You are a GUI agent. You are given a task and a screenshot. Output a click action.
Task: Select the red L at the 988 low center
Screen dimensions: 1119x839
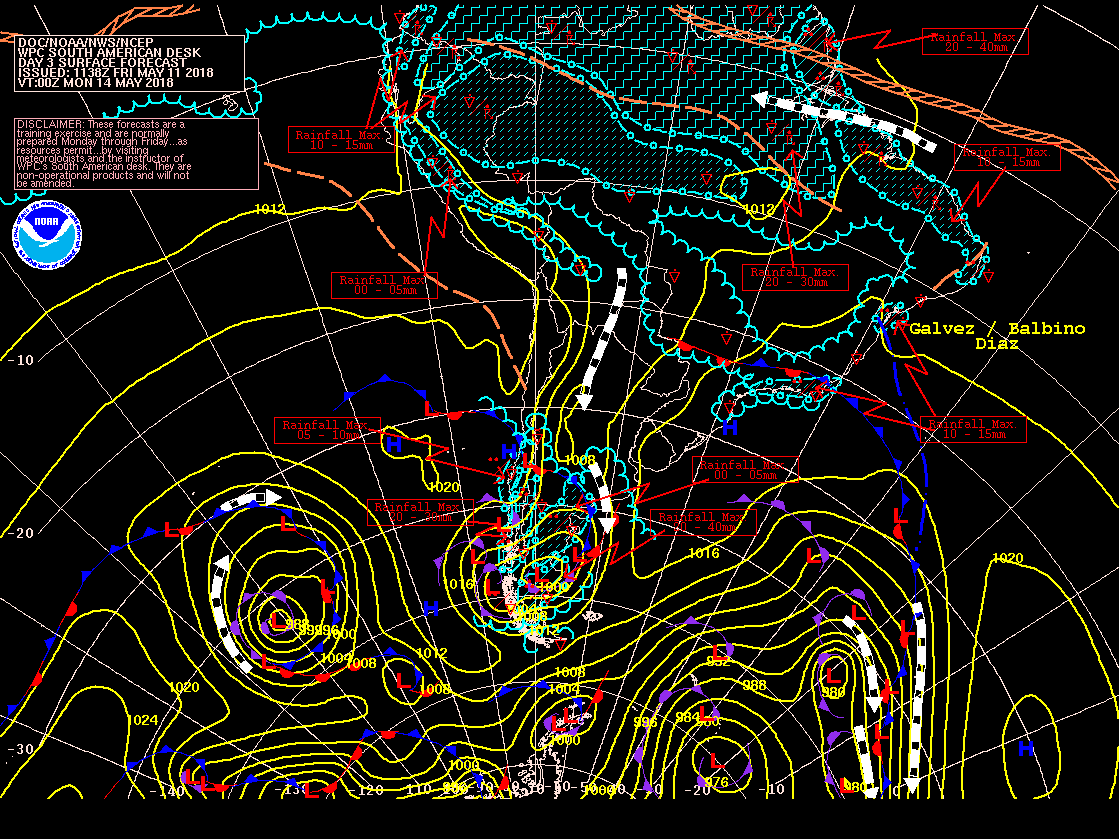coord(278,620)
